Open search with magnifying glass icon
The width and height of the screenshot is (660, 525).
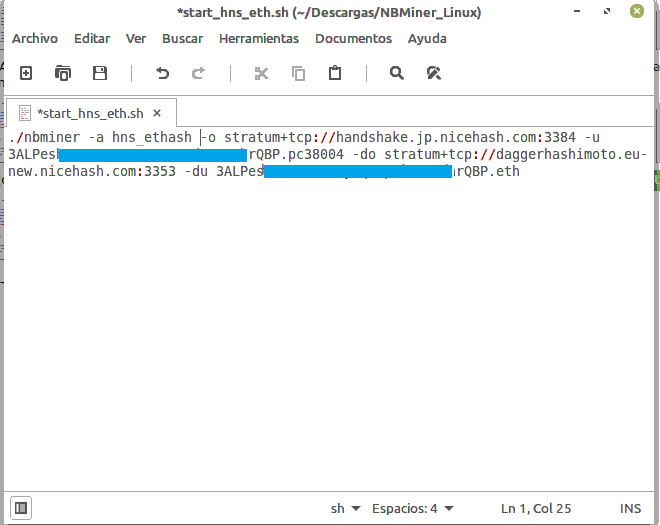(x=397, y=73)
